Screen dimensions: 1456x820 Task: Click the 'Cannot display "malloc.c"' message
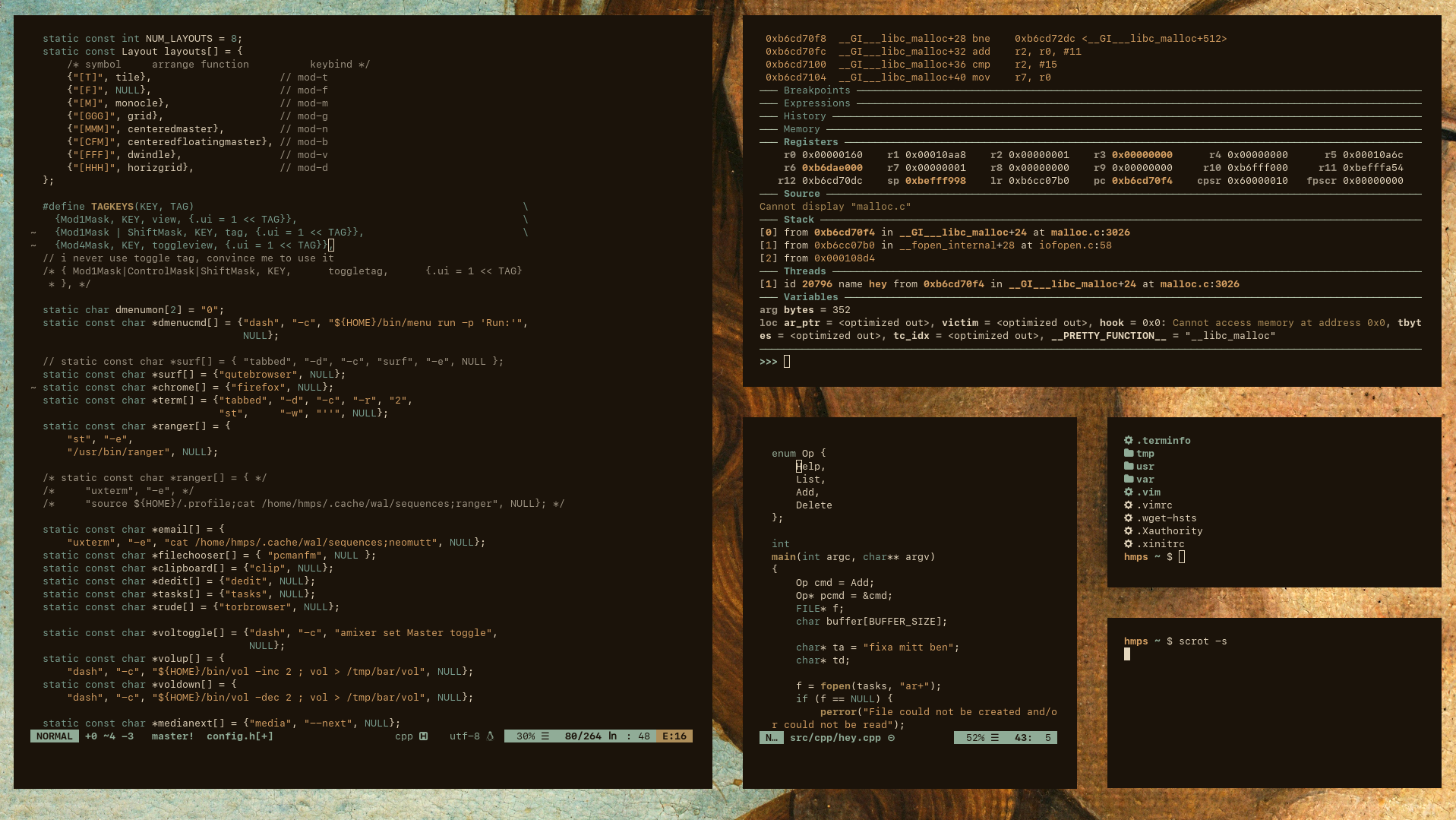[835, 206]
